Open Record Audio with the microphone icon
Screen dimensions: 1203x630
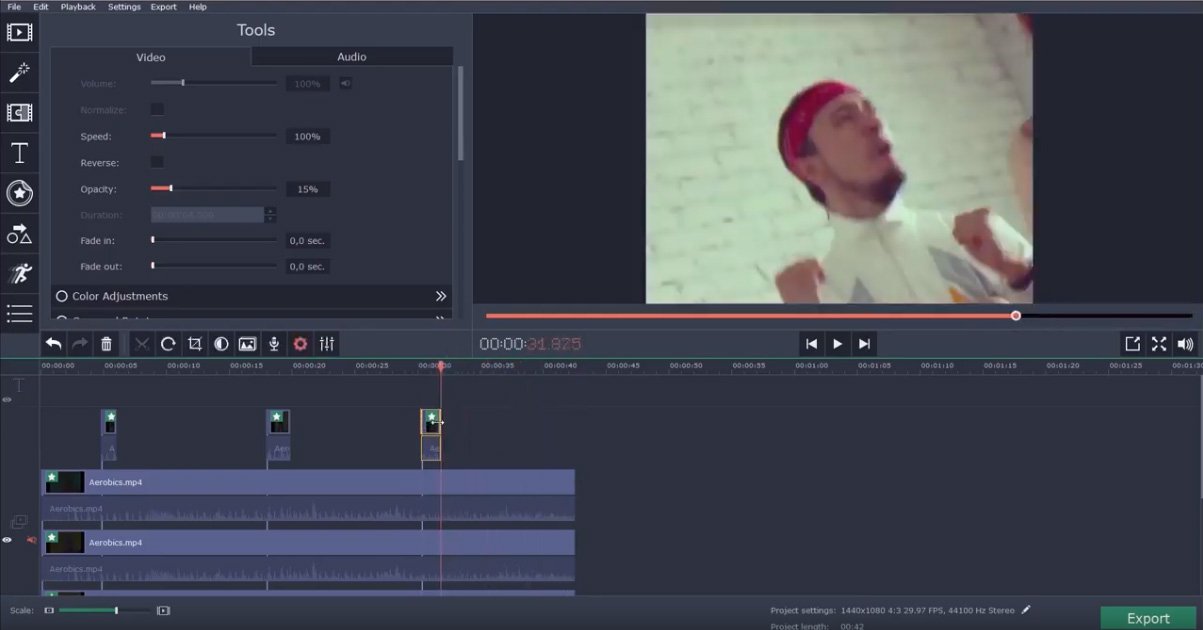pyautogui.click(x=273, y=343)
